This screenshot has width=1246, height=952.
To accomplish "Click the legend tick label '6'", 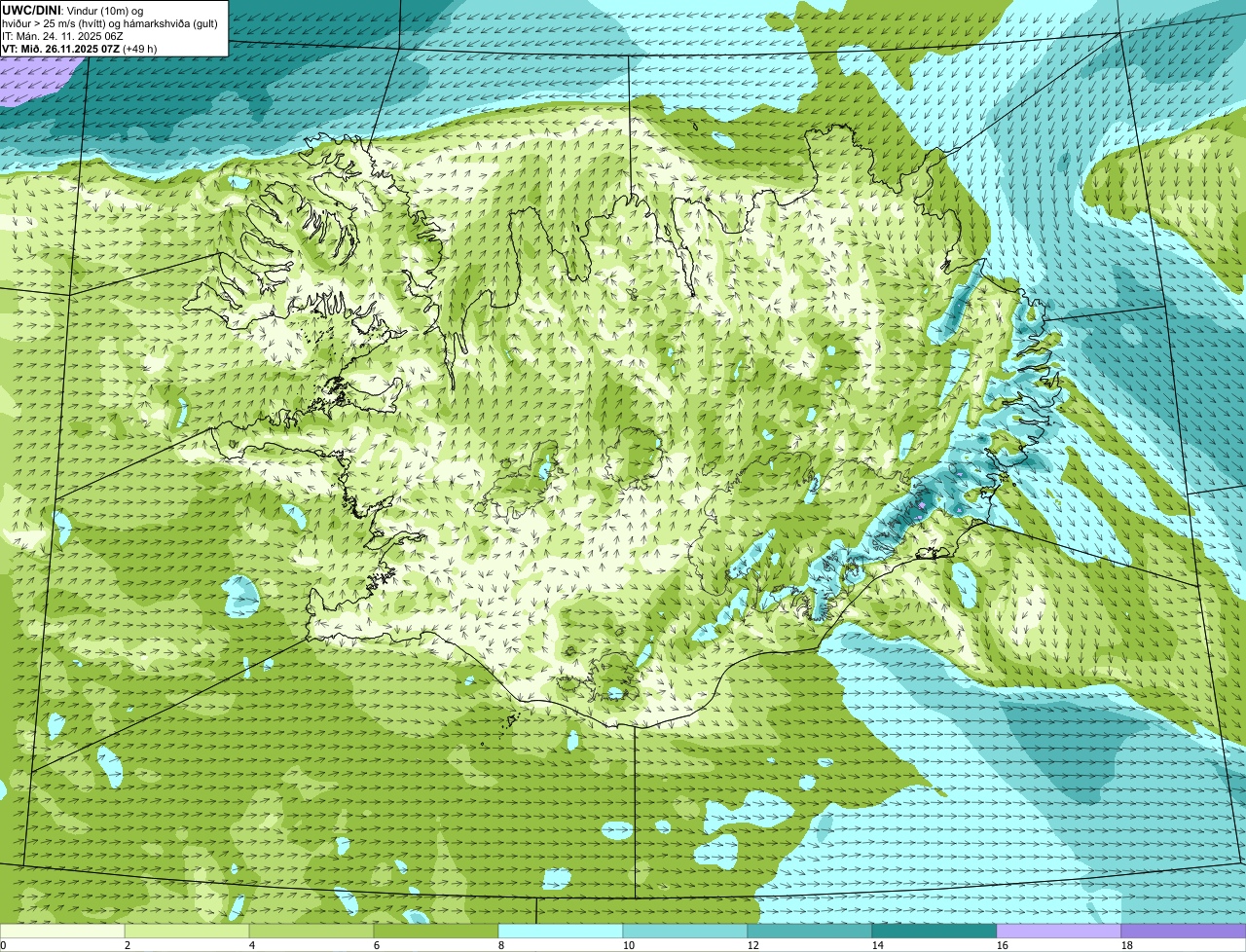I will (377, 945).
